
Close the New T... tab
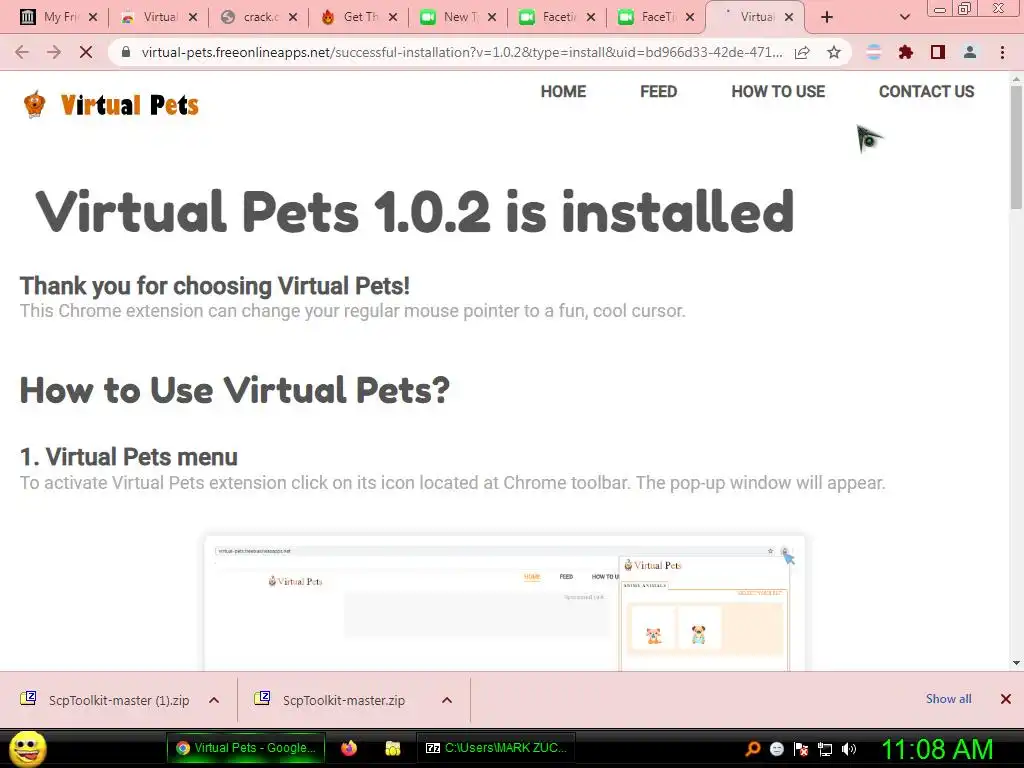(492, 17)
